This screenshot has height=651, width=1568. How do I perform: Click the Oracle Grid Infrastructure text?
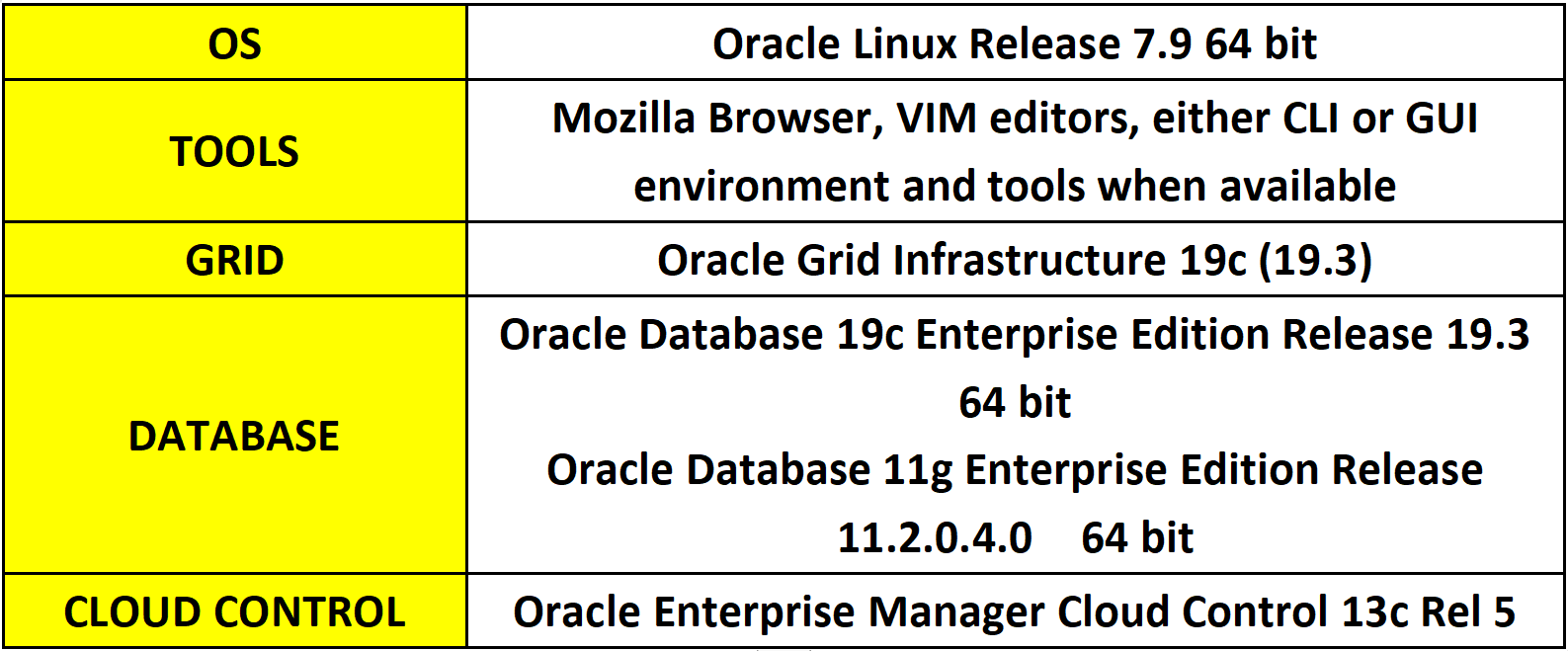point(911,261)
